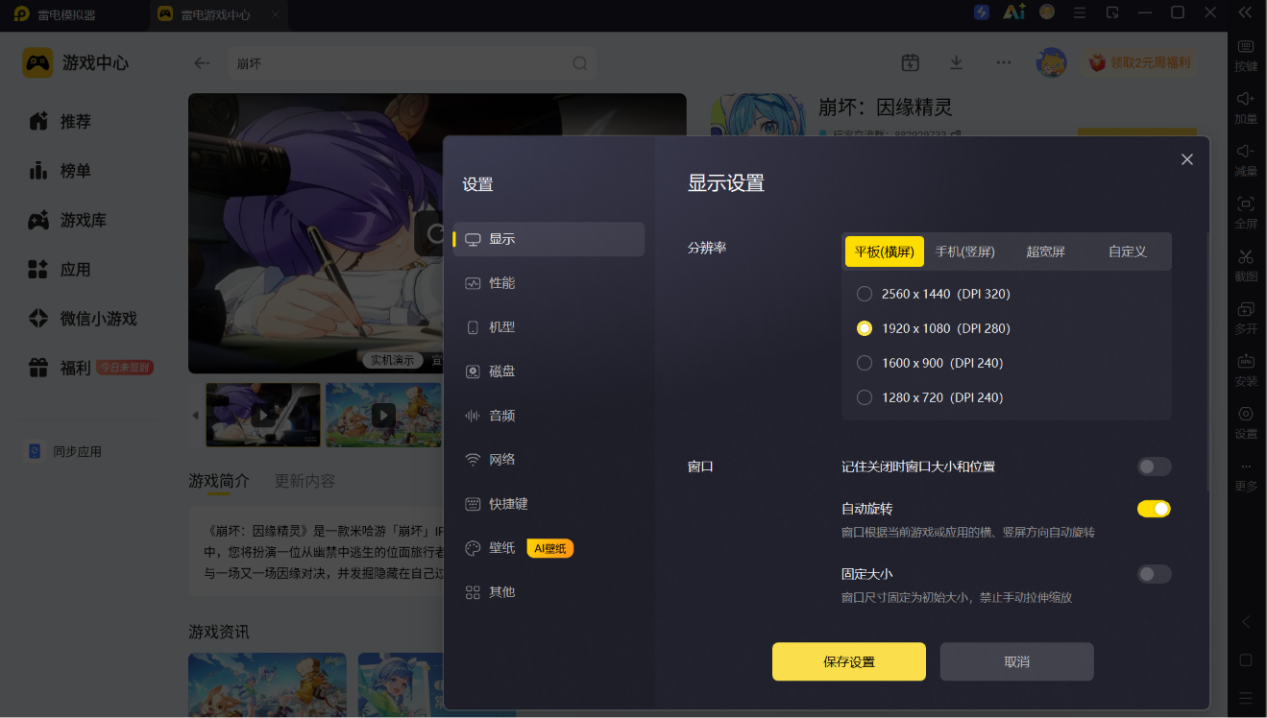Click the search magnifier icon
Viewport: 1267px width, 718px height.
(x=580, y=63)
